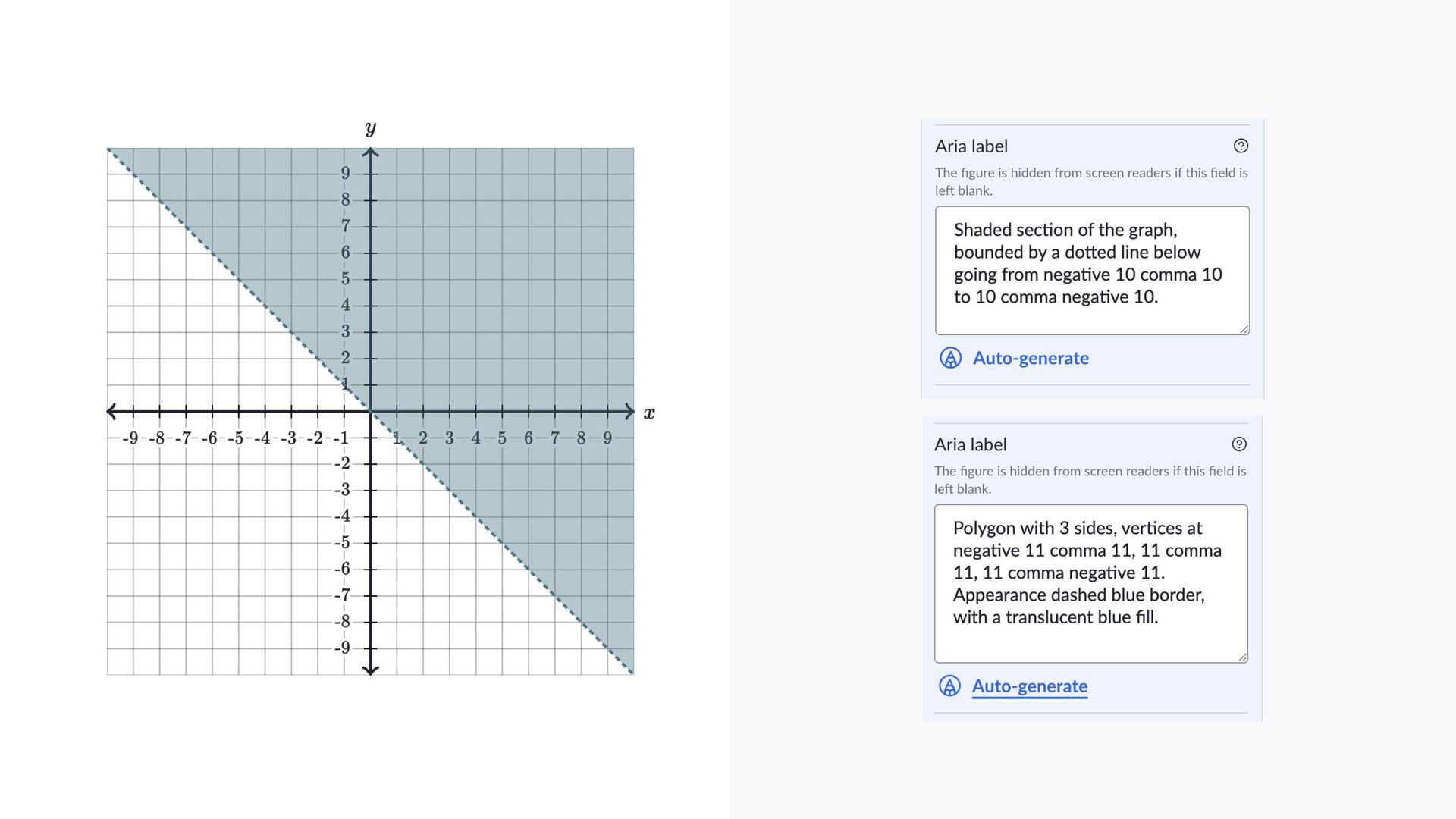Click the left arrowhead of the x-axis
The width and height of the screenshot is (1456, 819).
click(x=112, y=412)
